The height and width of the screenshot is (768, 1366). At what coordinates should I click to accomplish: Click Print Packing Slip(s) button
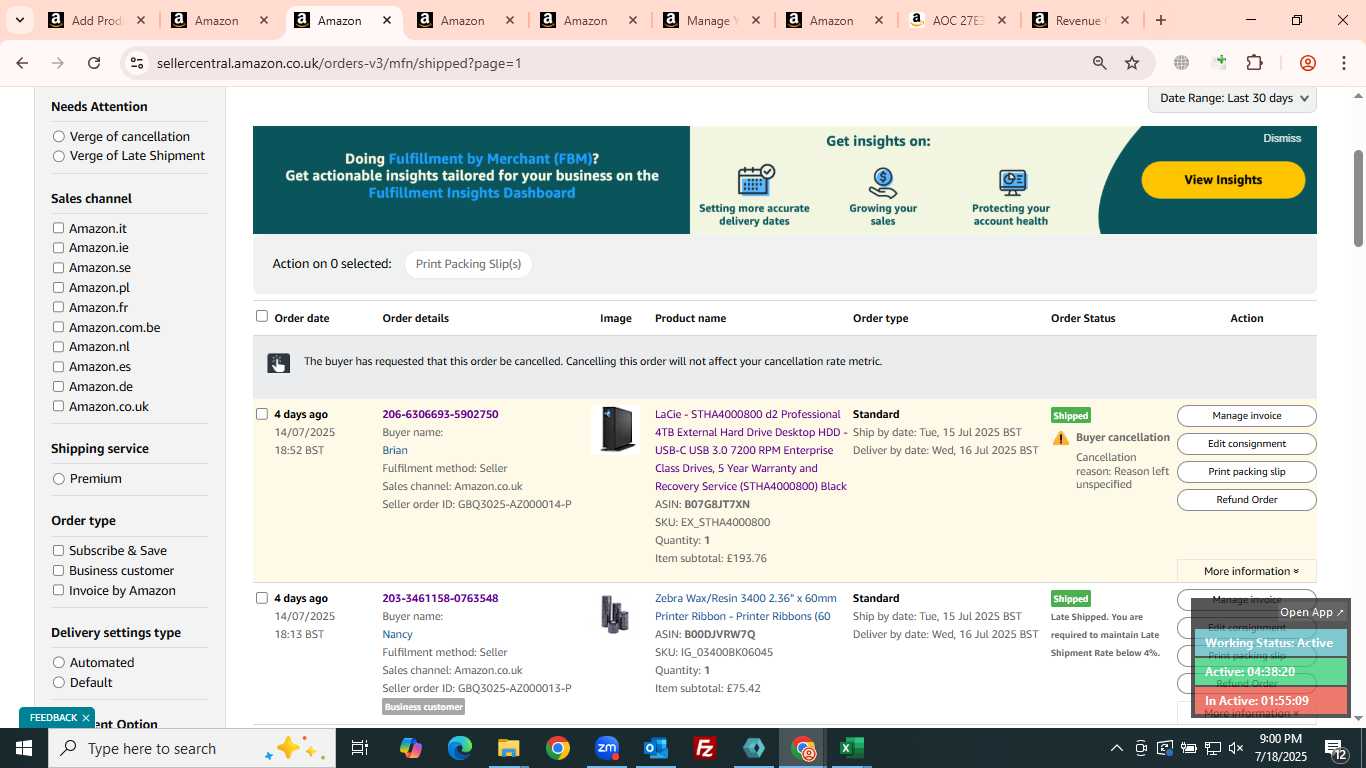coord(468,264)
